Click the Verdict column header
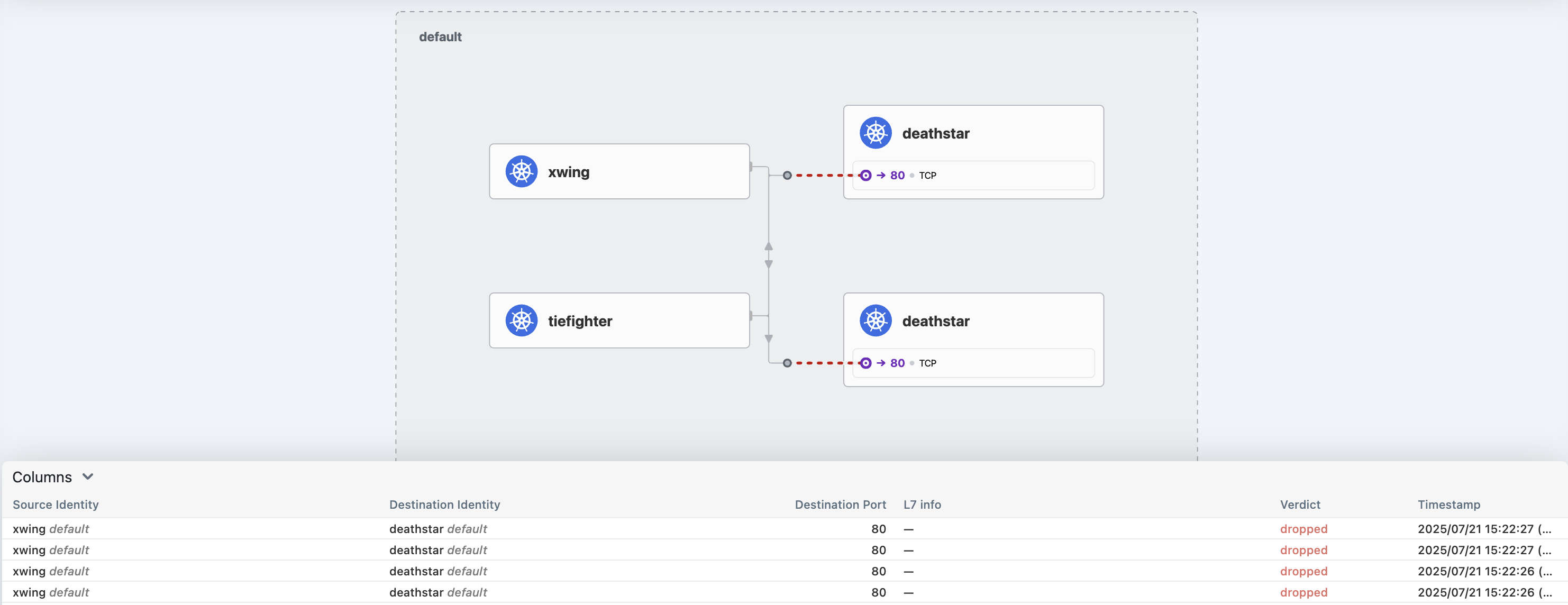The width and height of the screenshot is (1568, 605). pos(1300,505)
